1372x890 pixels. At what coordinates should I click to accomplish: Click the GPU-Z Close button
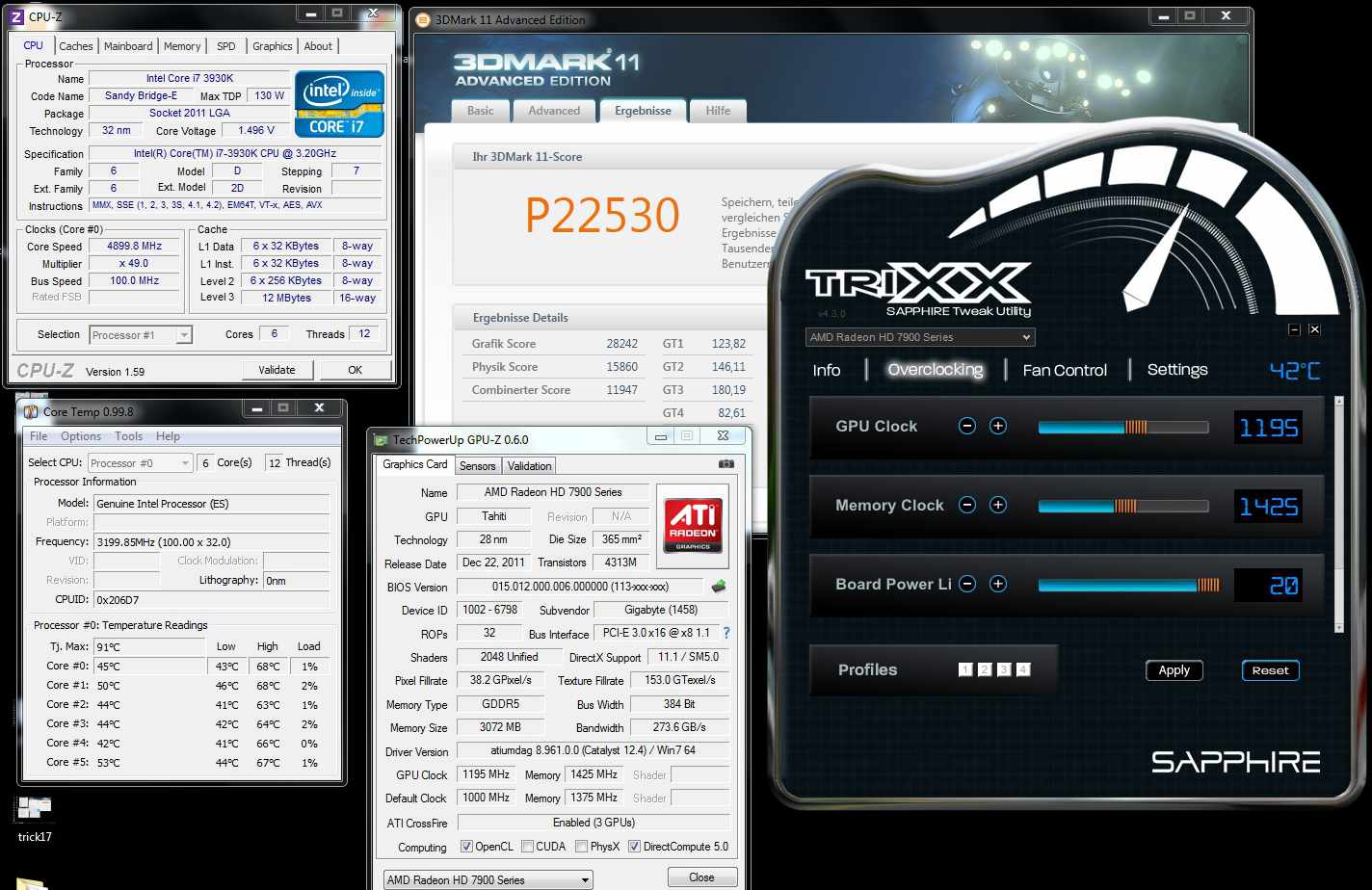click(x=702, y=877)
